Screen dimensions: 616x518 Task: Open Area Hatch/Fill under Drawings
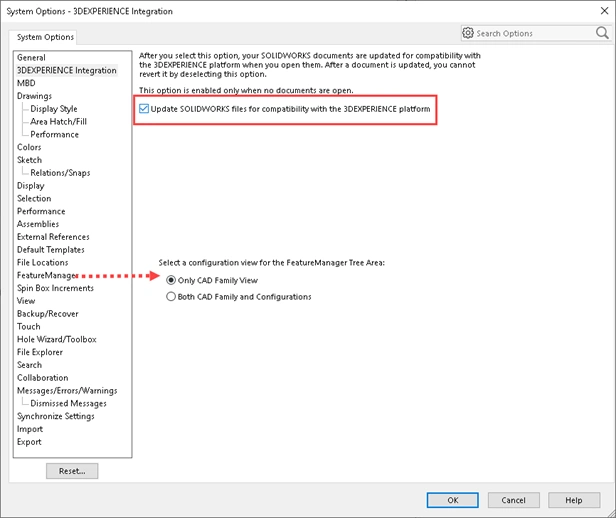59,121
